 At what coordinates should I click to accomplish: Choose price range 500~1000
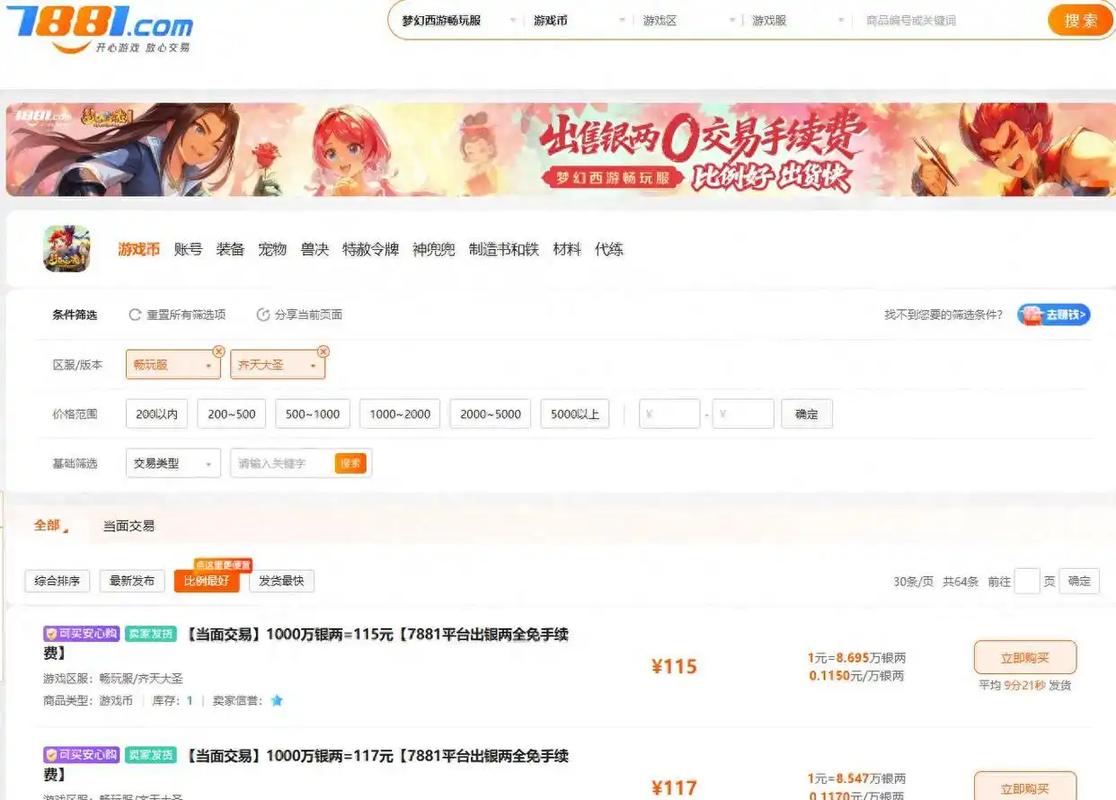click(312, 414)
